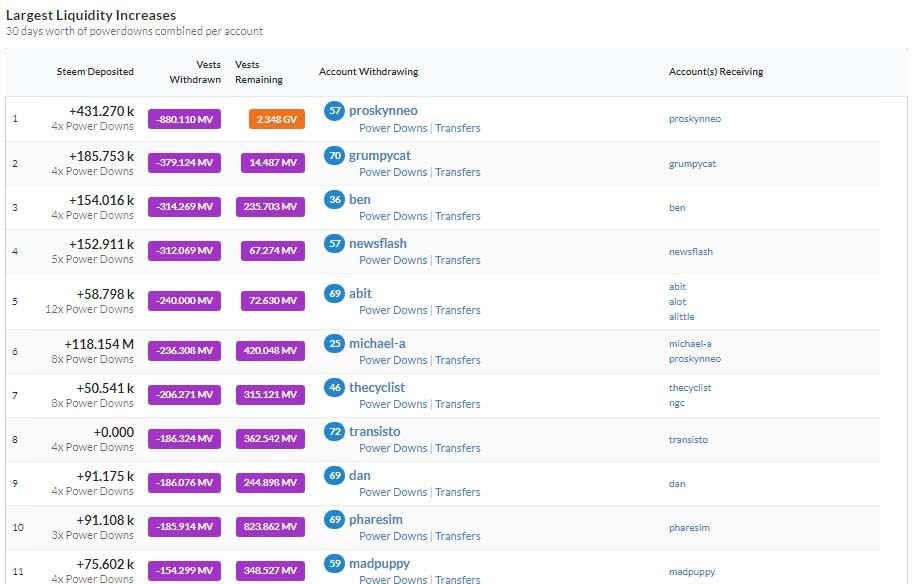This screenshot has width=912, height=584.
Task: Click the Vests Withdrawn column header
Action: pos(195,72)
